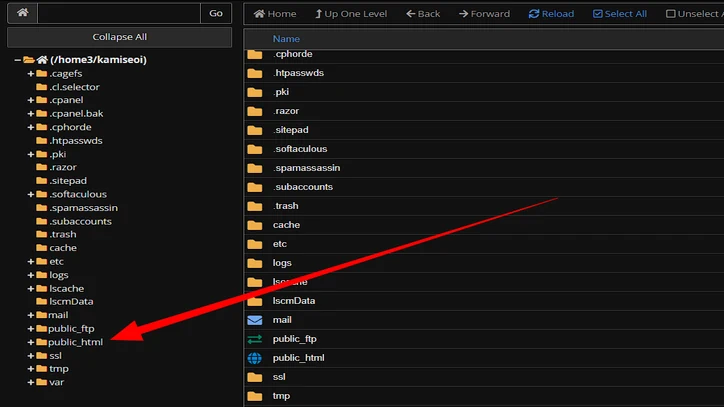Click the mail envelope icon in file list

pos(254,320)
